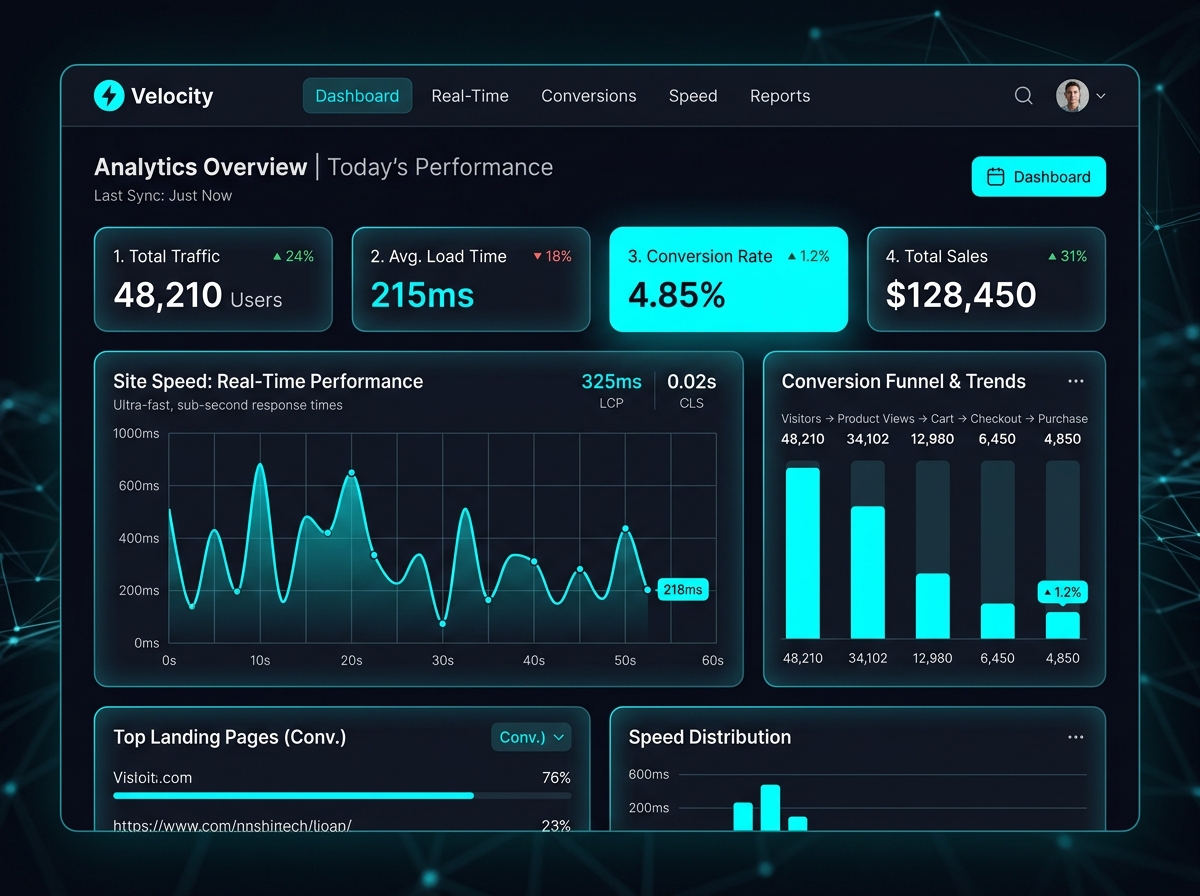The width and height of the screenshot is (1200, 896).
Task: Click the peak data point at 20s
Action: point(351,473)
